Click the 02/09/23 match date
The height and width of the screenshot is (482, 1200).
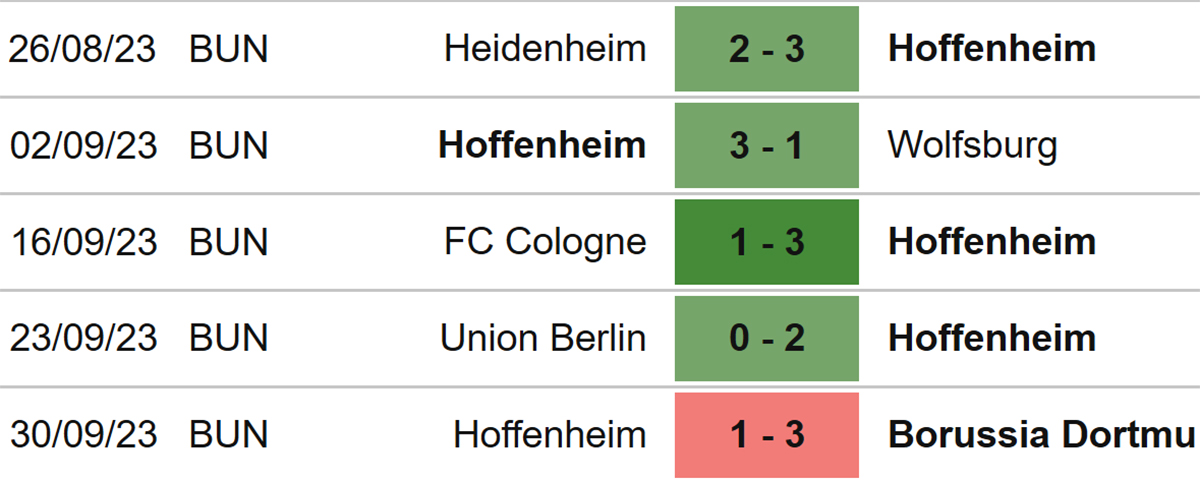pyautogui.click(x=83, y=146)
